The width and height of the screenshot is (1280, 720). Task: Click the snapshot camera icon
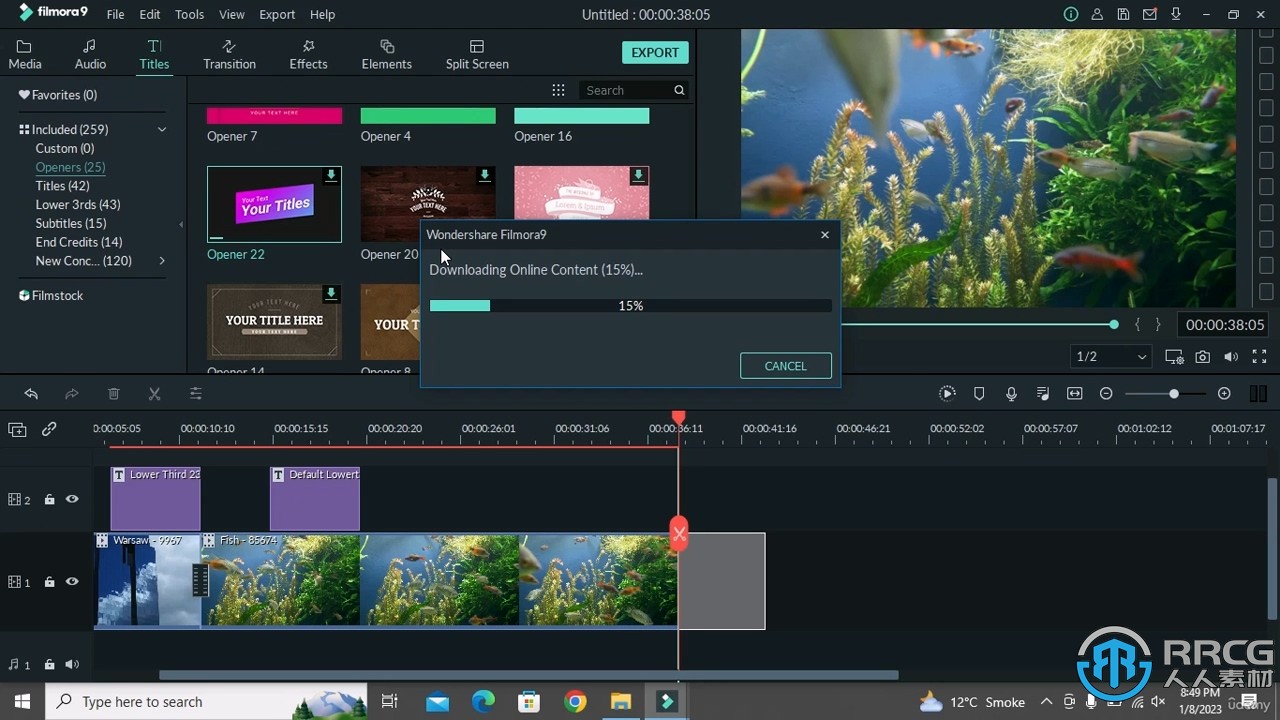(1203, 357)
